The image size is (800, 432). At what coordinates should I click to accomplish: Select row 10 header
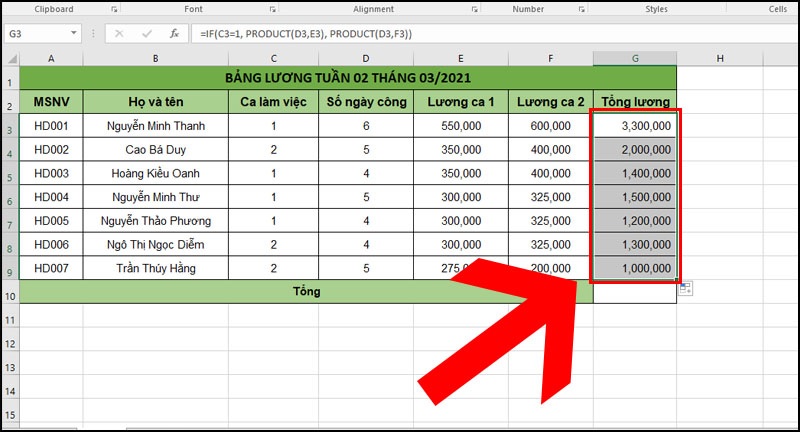click(x=9, y=292)
